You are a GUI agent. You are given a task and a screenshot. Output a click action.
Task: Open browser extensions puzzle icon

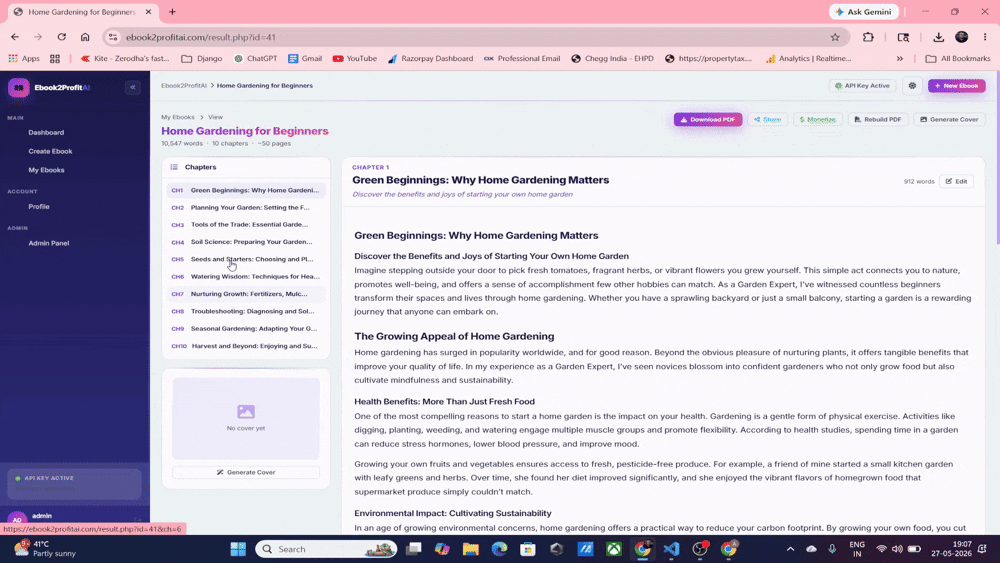pyautogui.click(x=868, y=37)
